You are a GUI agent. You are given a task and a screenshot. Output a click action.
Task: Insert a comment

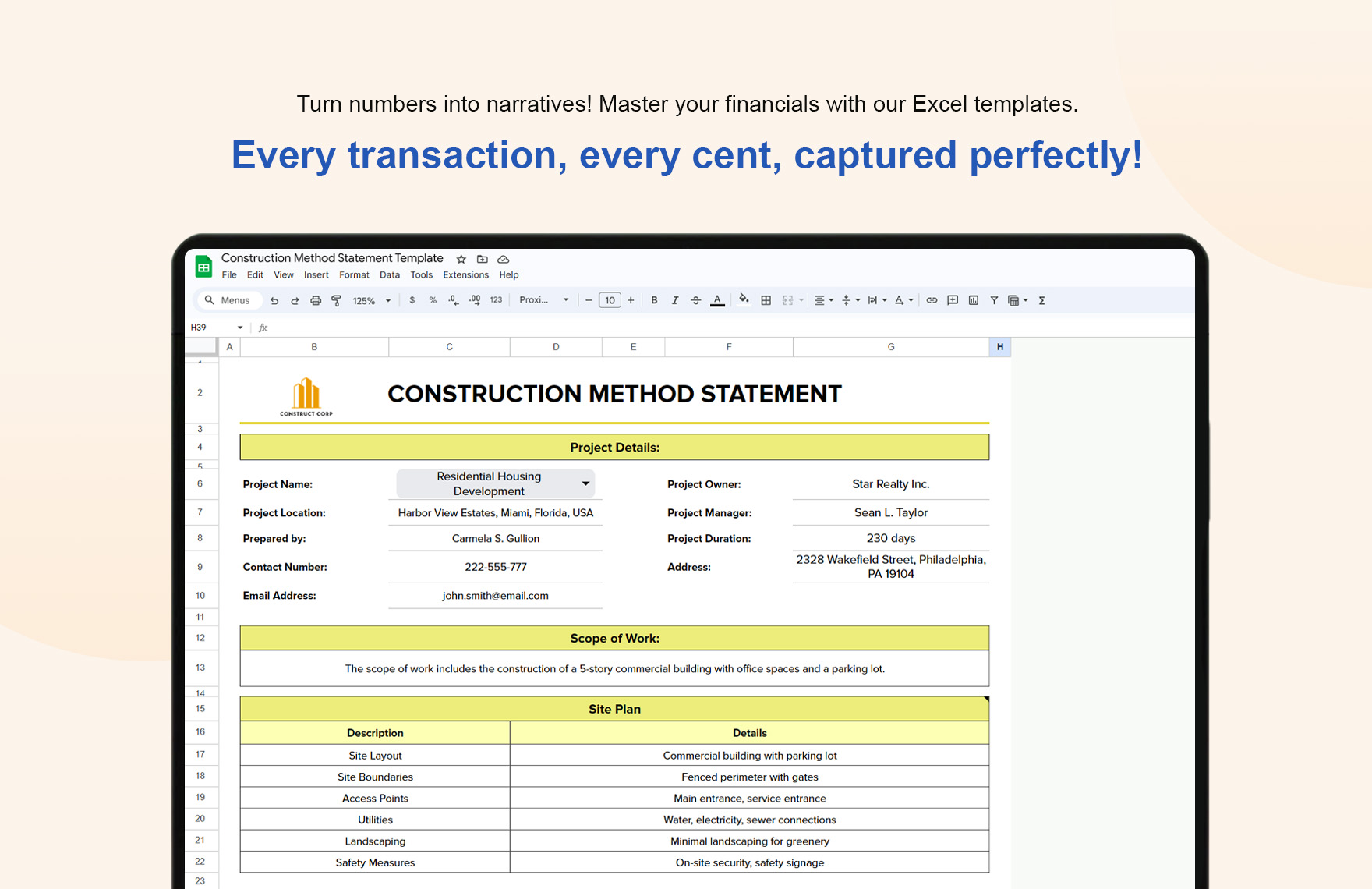tap(953, 300)
